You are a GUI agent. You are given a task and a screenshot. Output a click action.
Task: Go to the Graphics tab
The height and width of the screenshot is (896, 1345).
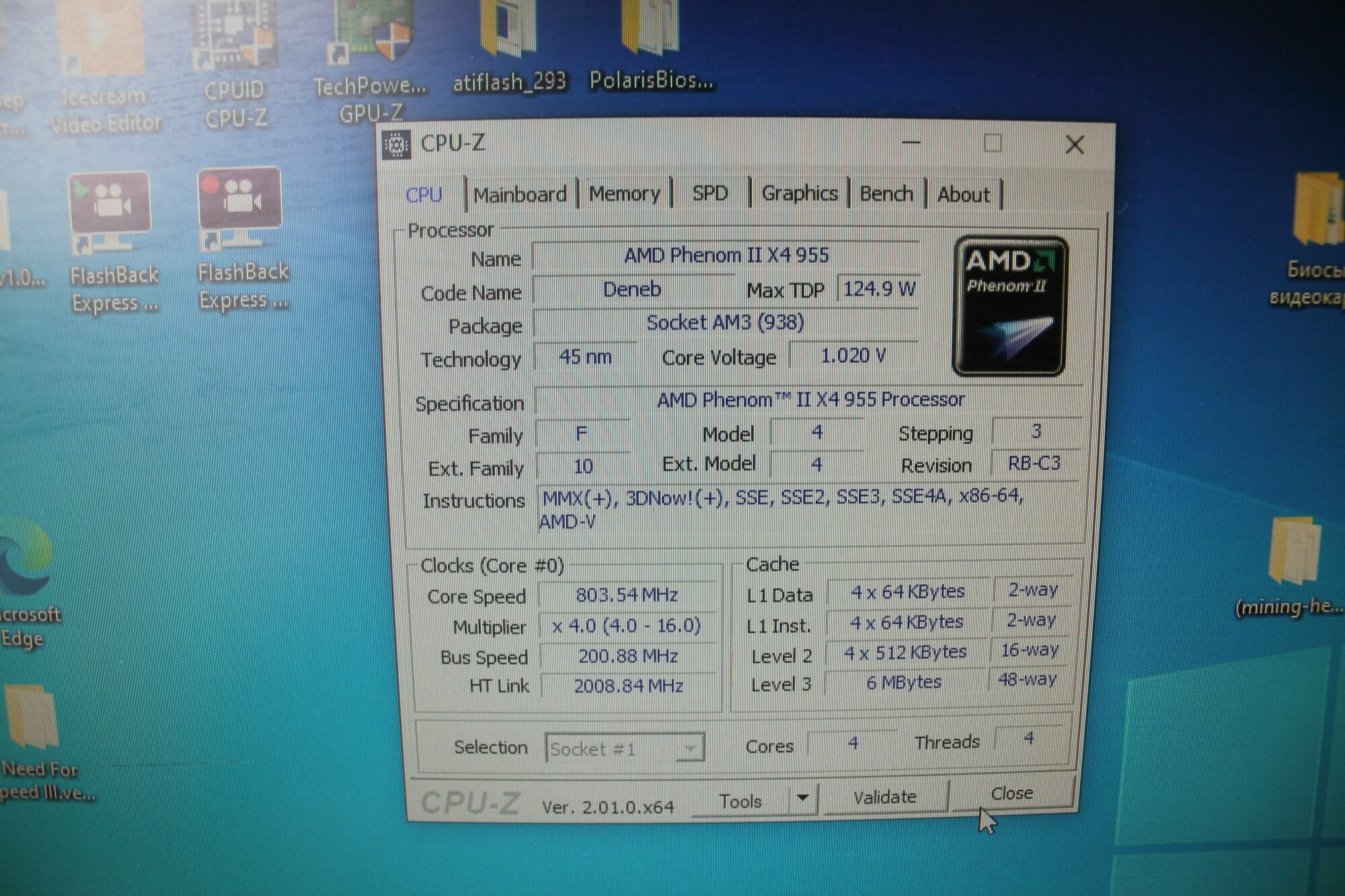point(799,194)
